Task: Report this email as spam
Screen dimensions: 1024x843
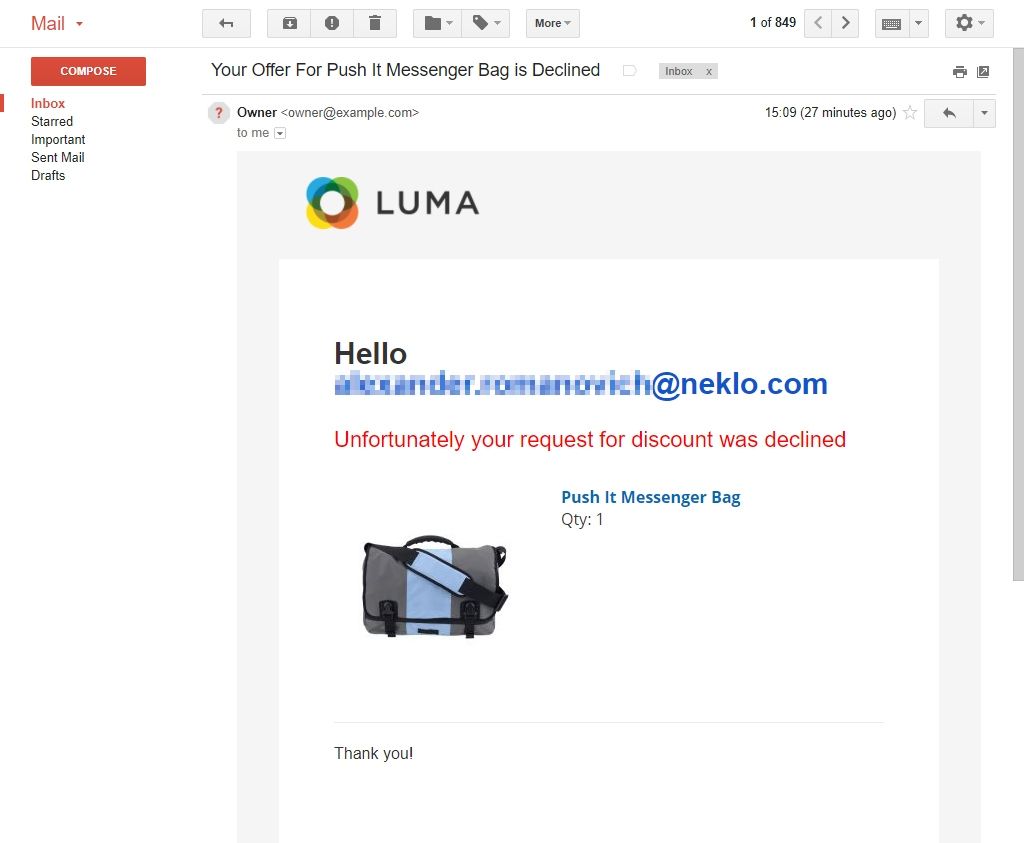Action: click(x=332, y=24)
